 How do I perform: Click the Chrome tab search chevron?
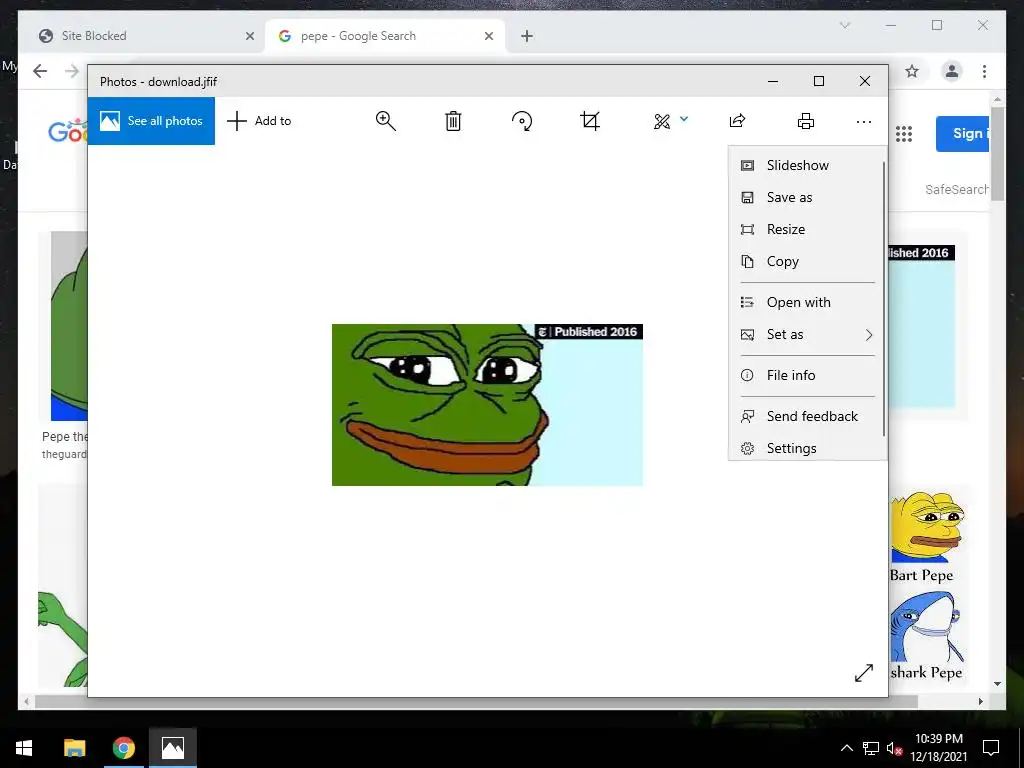point(844,25)
